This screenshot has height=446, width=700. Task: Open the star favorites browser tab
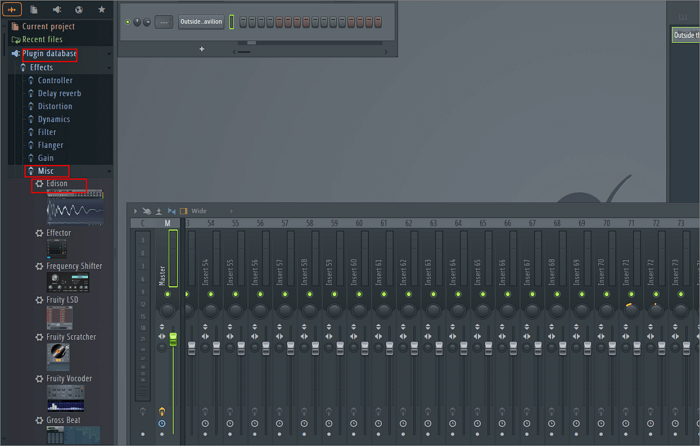pos(102,9)
